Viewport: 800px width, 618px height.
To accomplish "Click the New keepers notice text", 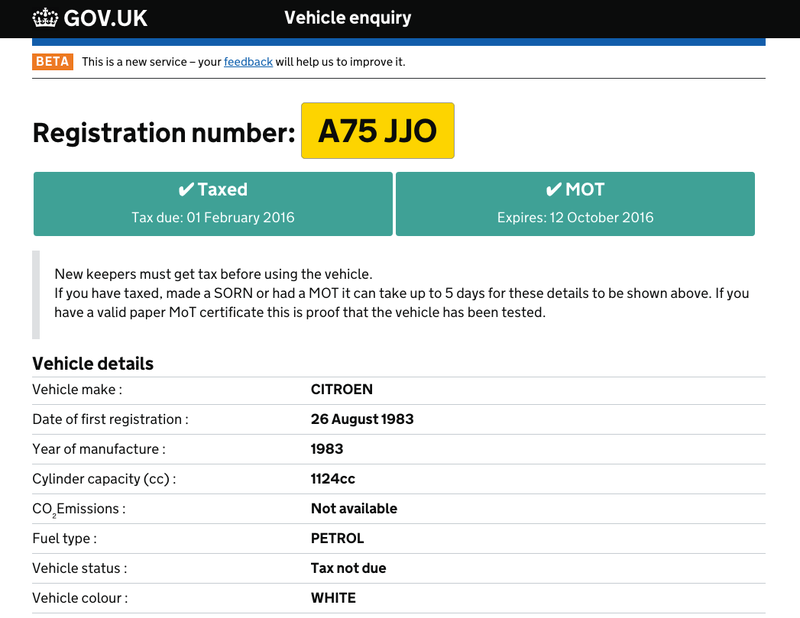I will [213, 274].
